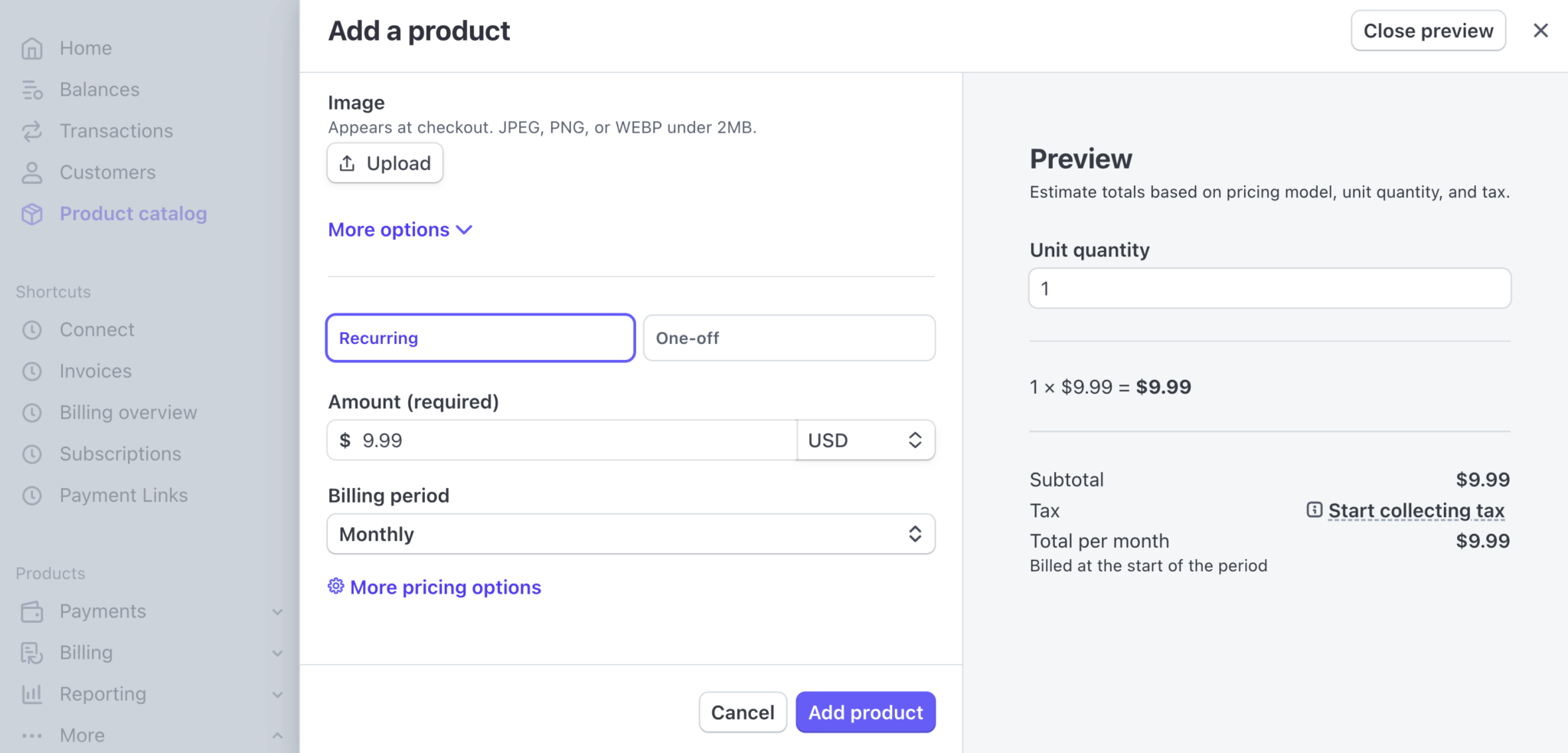
Task: Switch pricing to One-off
Action: pyautogui.click(x=788, y=338)
